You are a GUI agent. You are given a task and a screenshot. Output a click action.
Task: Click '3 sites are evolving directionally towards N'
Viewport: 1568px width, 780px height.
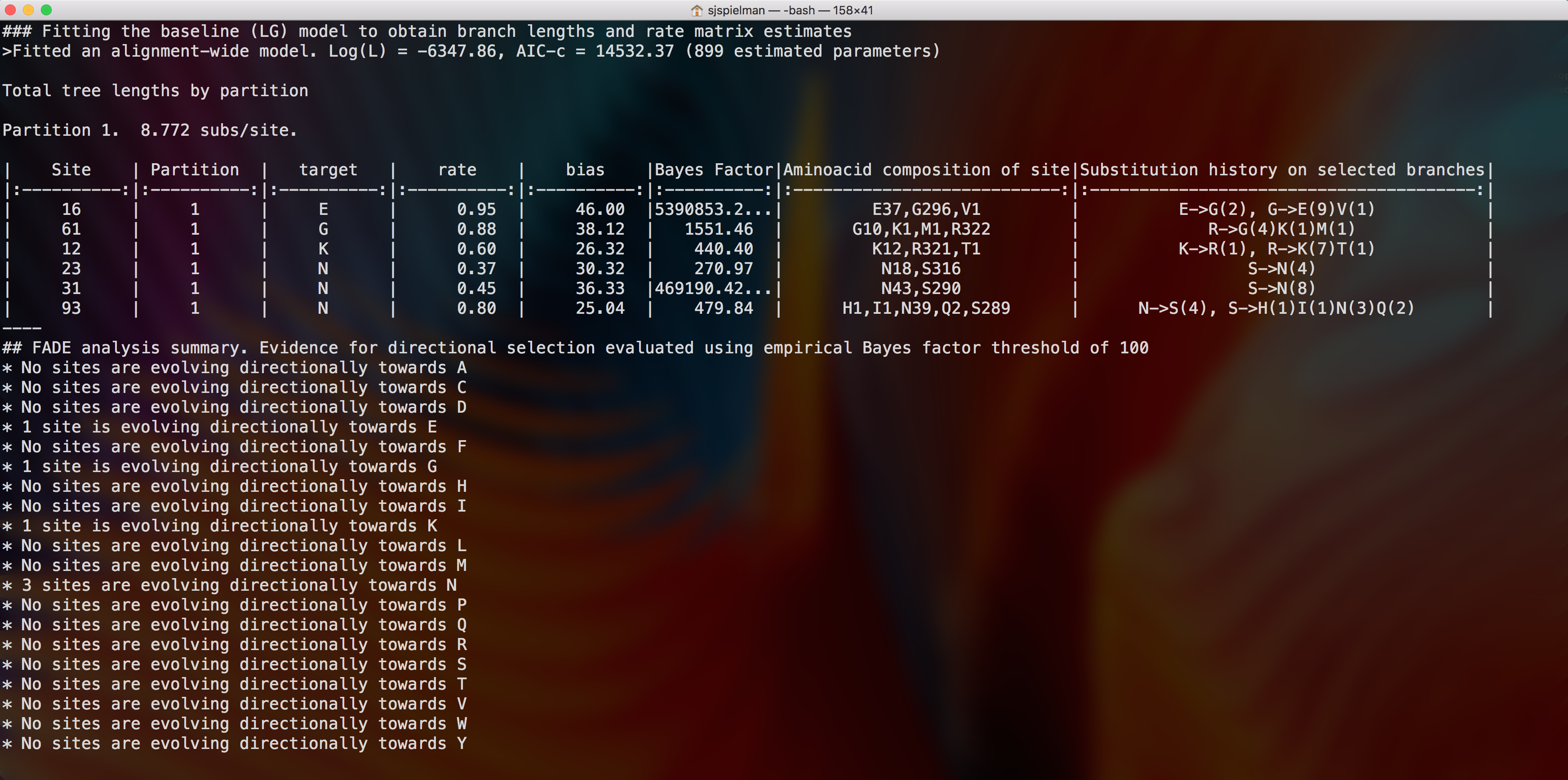(x=230, y=585)
